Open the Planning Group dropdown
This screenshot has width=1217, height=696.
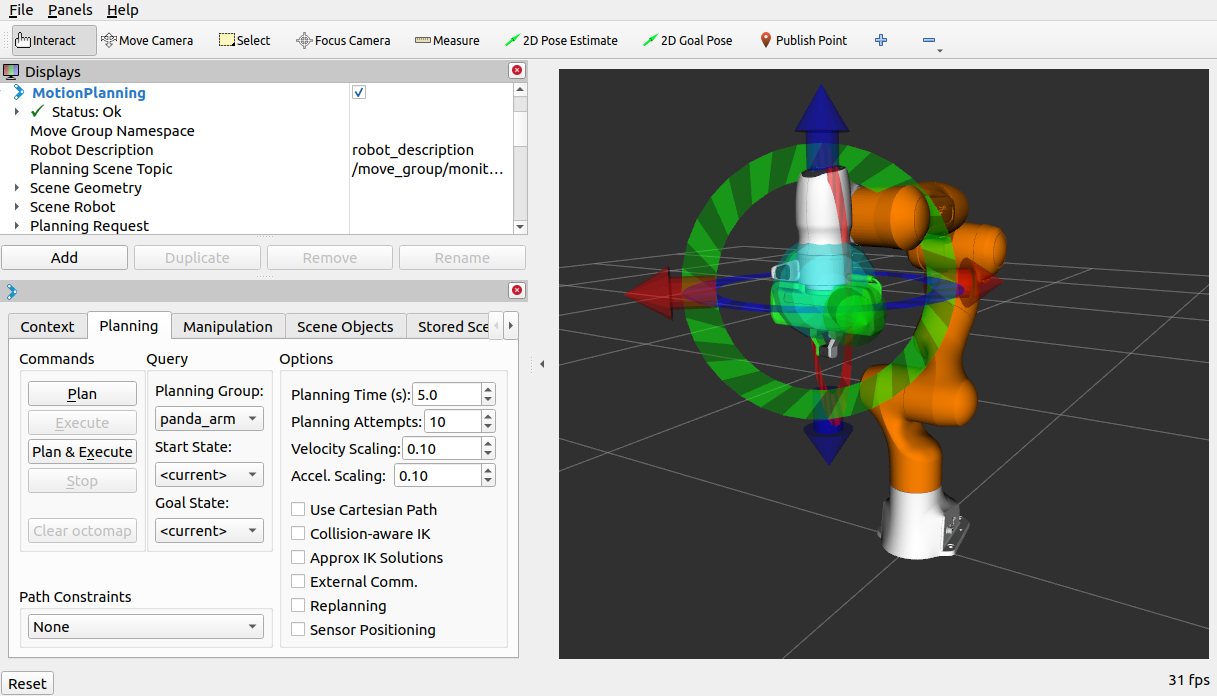coord(209,418)
